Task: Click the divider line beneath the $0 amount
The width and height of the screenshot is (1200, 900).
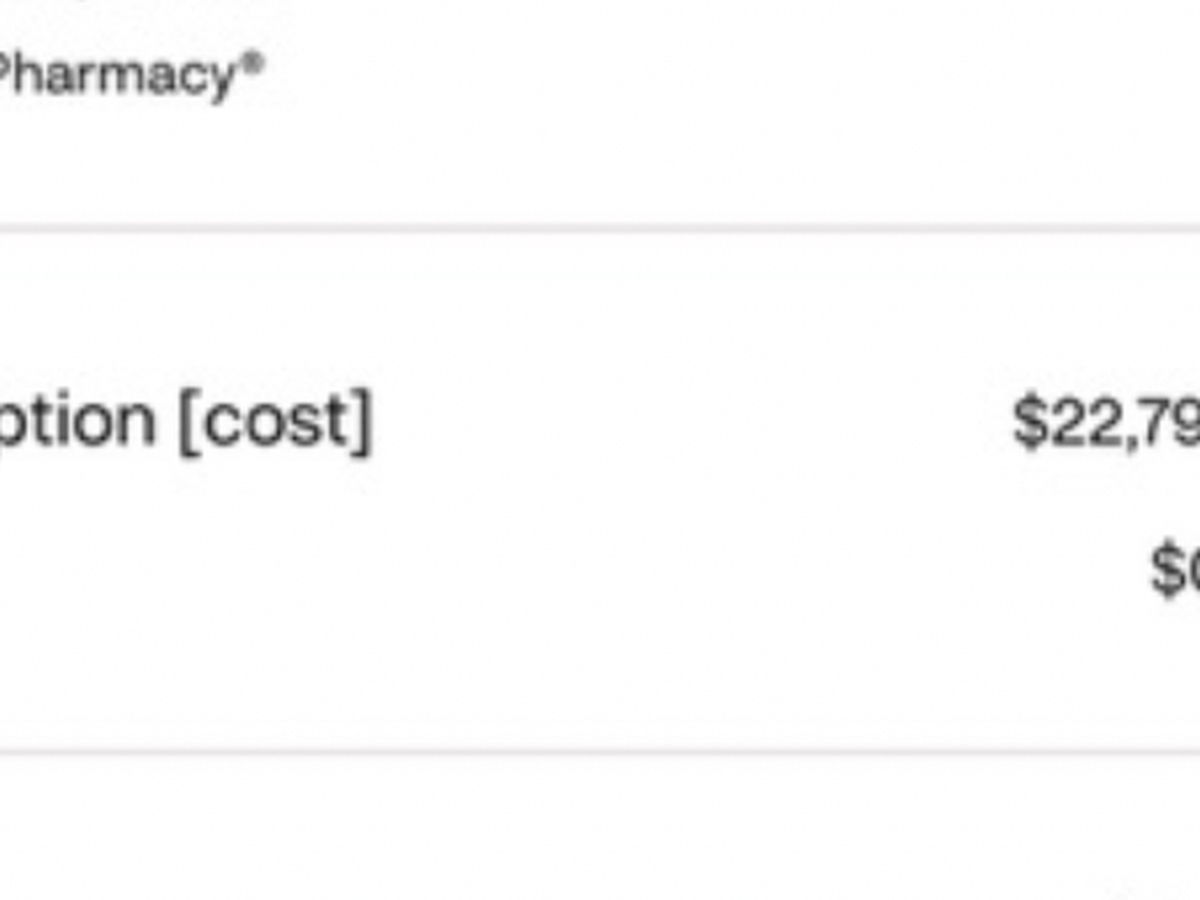Action: 600,750
